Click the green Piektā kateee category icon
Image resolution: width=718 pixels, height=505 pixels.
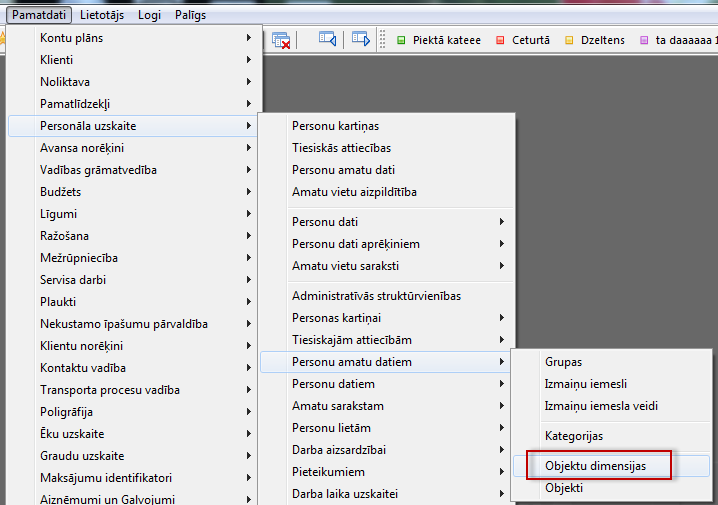pyautogui.click(x=401, y=40)
